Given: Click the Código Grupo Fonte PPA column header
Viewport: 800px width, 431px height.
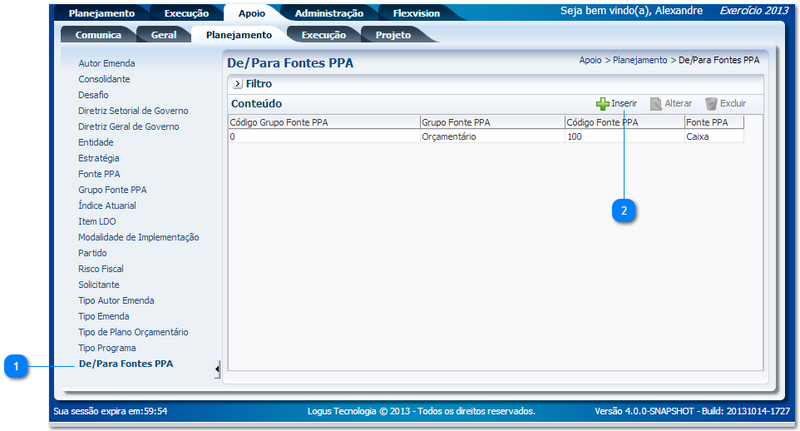Looking at the screenshot, I should (x=279, y=122).
